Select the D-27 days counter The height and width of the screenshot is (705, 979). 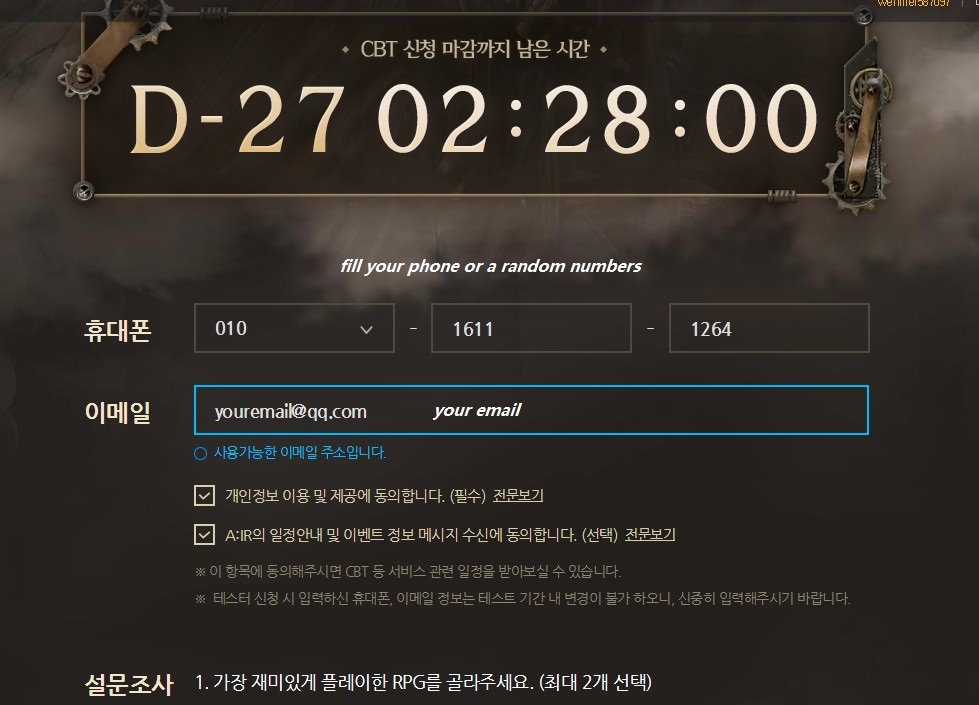coord(237,119)
